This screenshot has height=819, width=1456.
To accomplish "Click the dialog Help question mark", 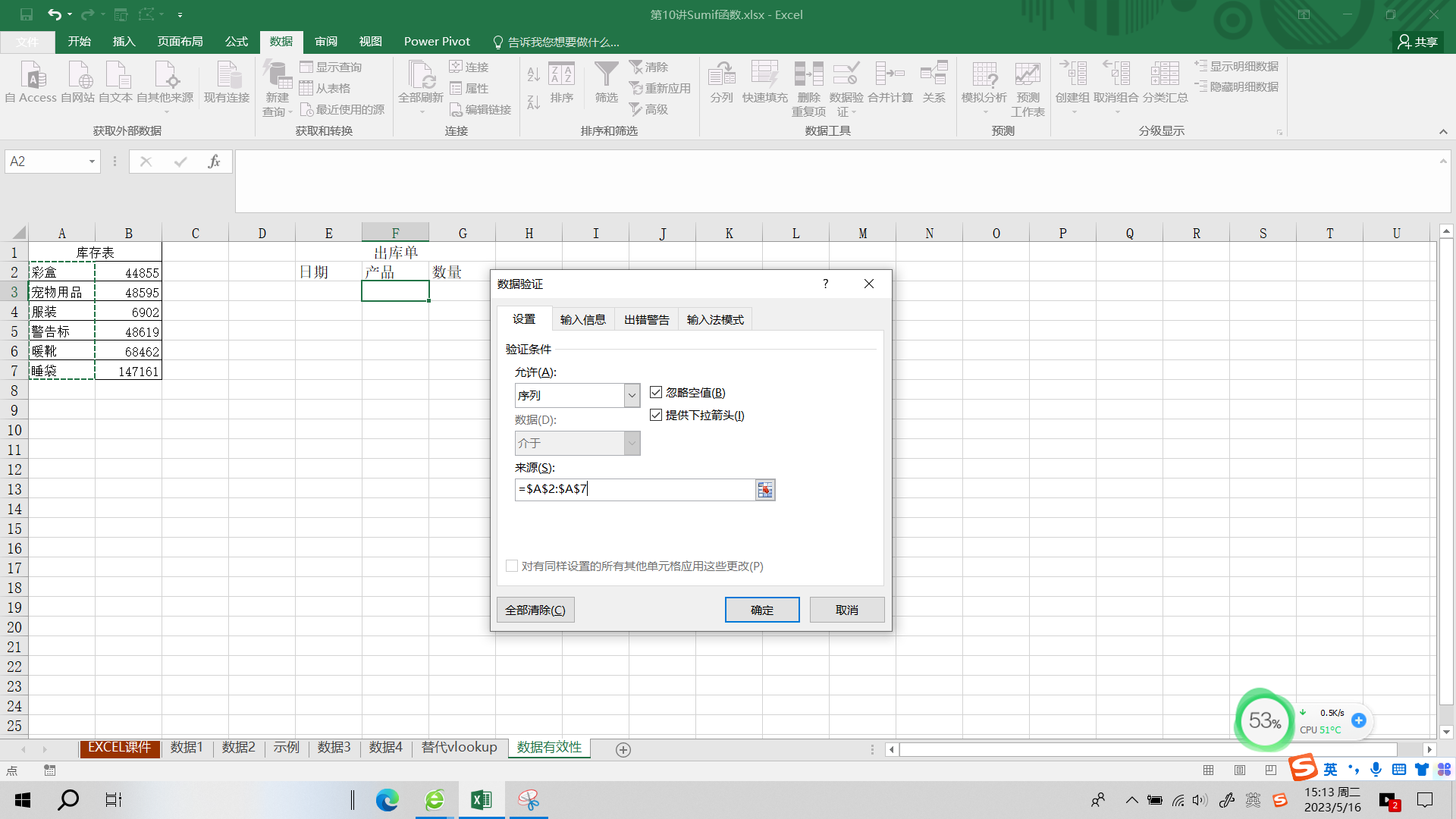I will point(826,284).
